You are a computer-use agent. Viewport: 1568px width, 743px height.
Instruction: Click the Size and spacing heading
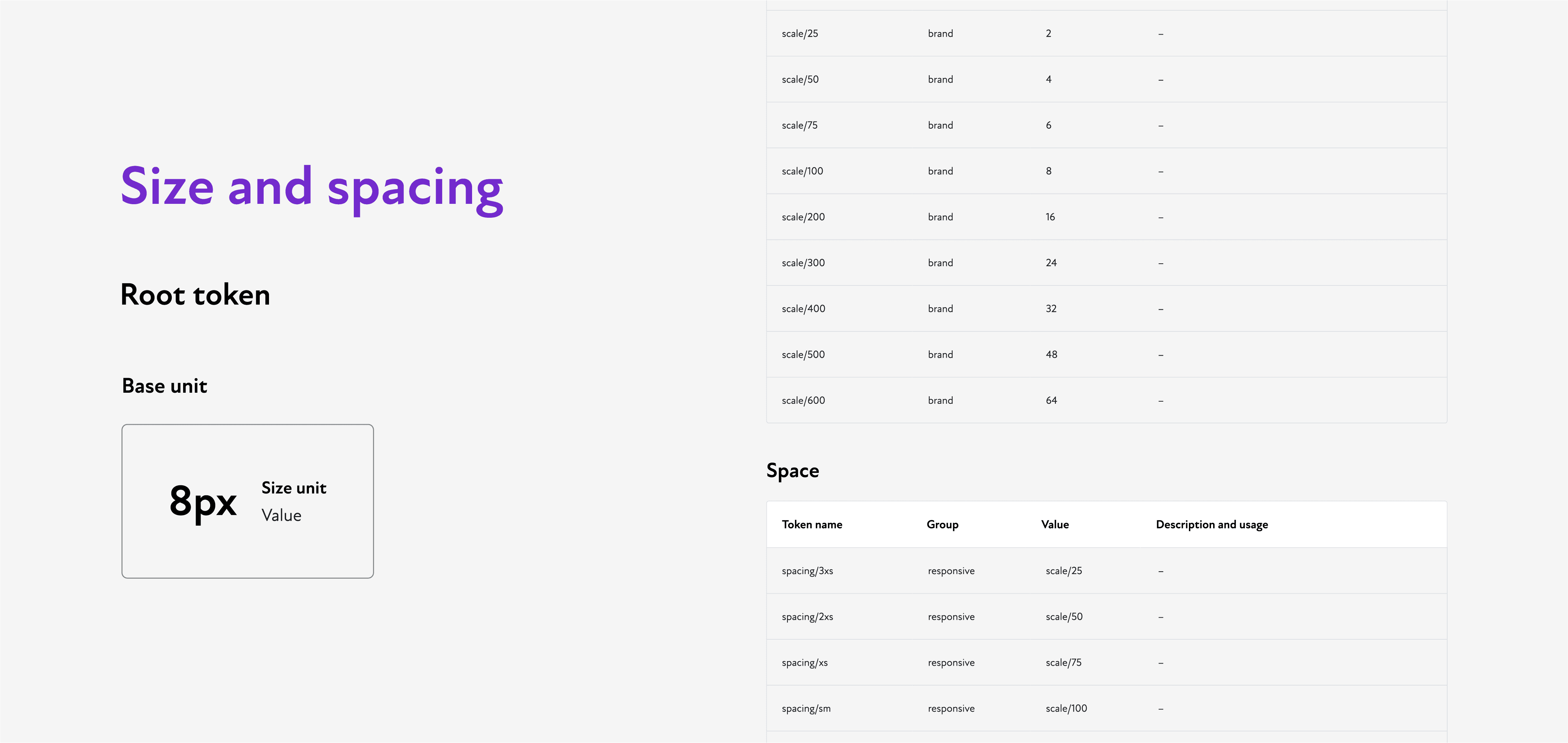(x=312, y=187)
